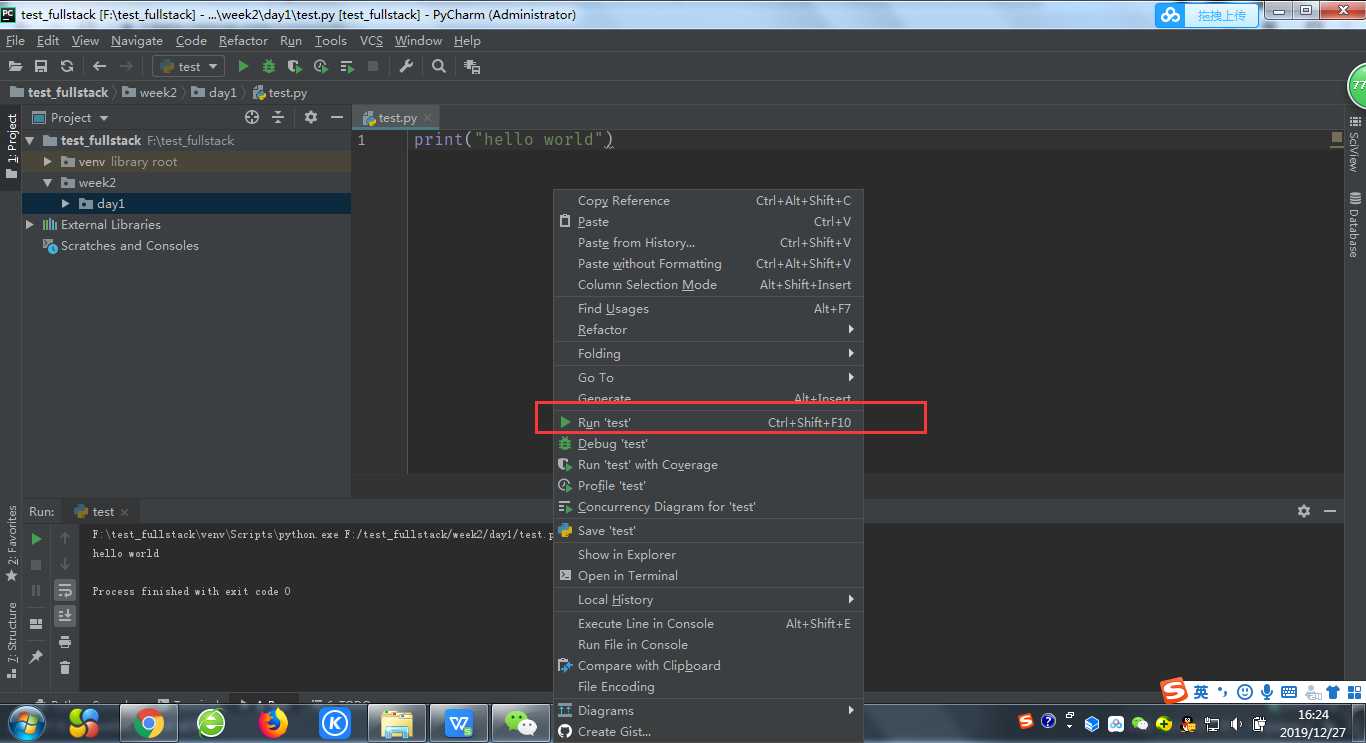Run with coverage from the main toolbar
Screen dimensions: 1366x743
click(x=294, y=66)
